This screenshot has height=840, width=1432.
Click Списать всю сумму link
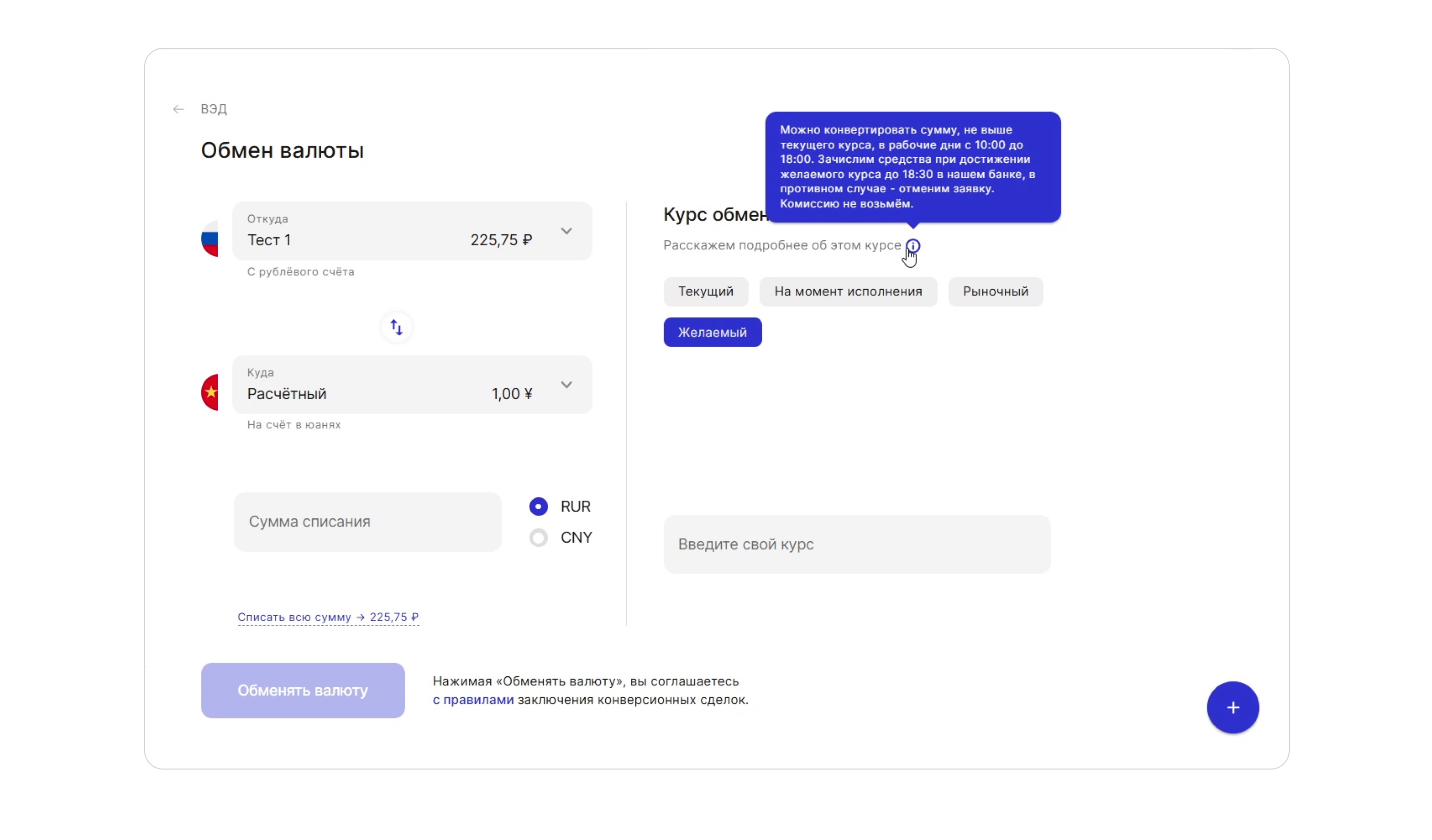[x=328, y=617]
